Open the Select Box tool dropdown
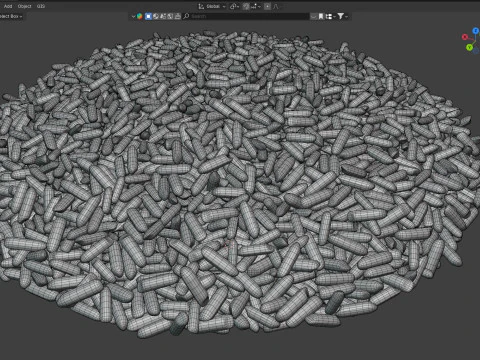 (11, 16)
